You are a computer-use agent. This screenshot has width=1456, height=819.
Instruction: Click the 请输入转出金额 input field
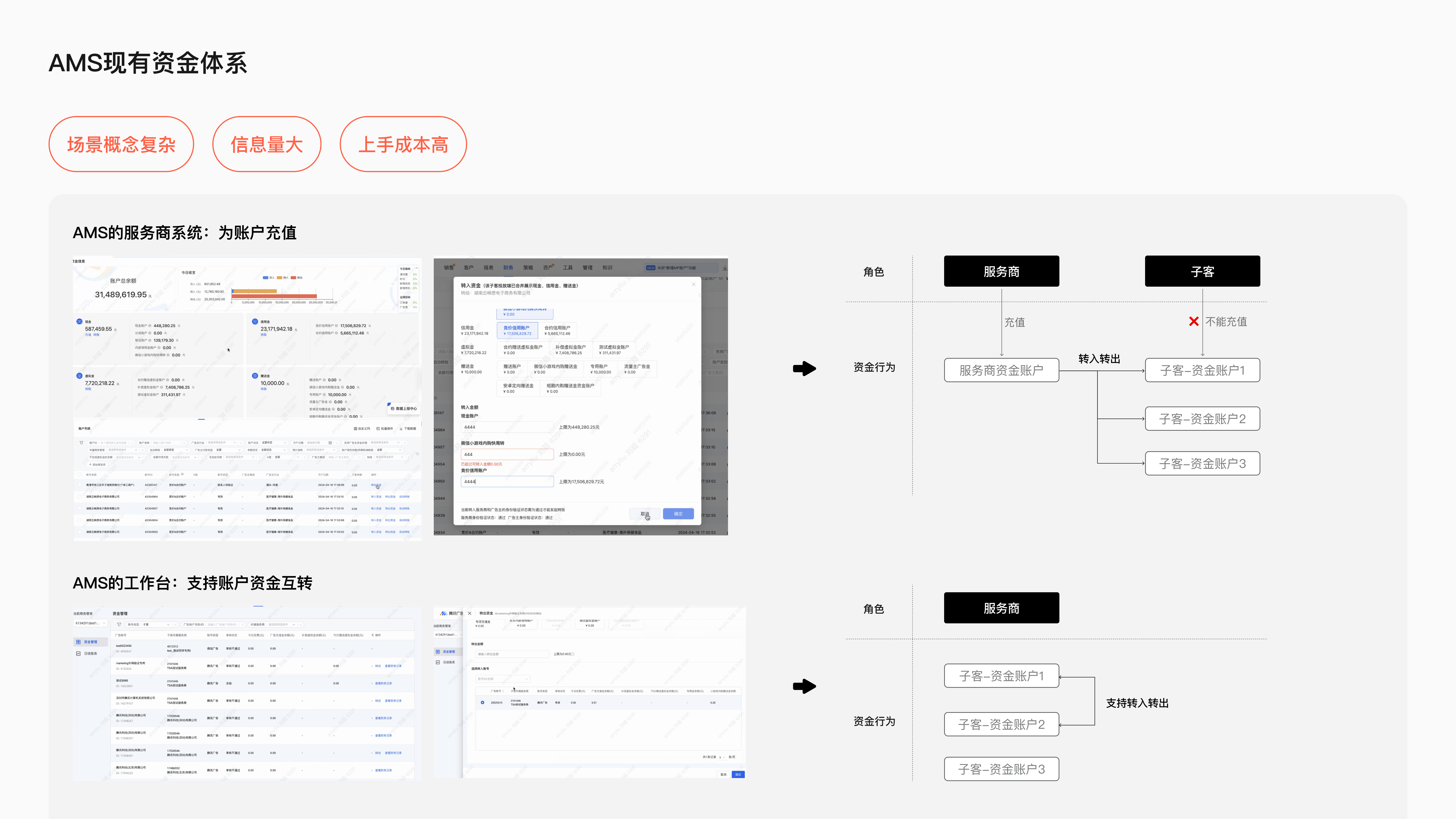tap(512, 654)
